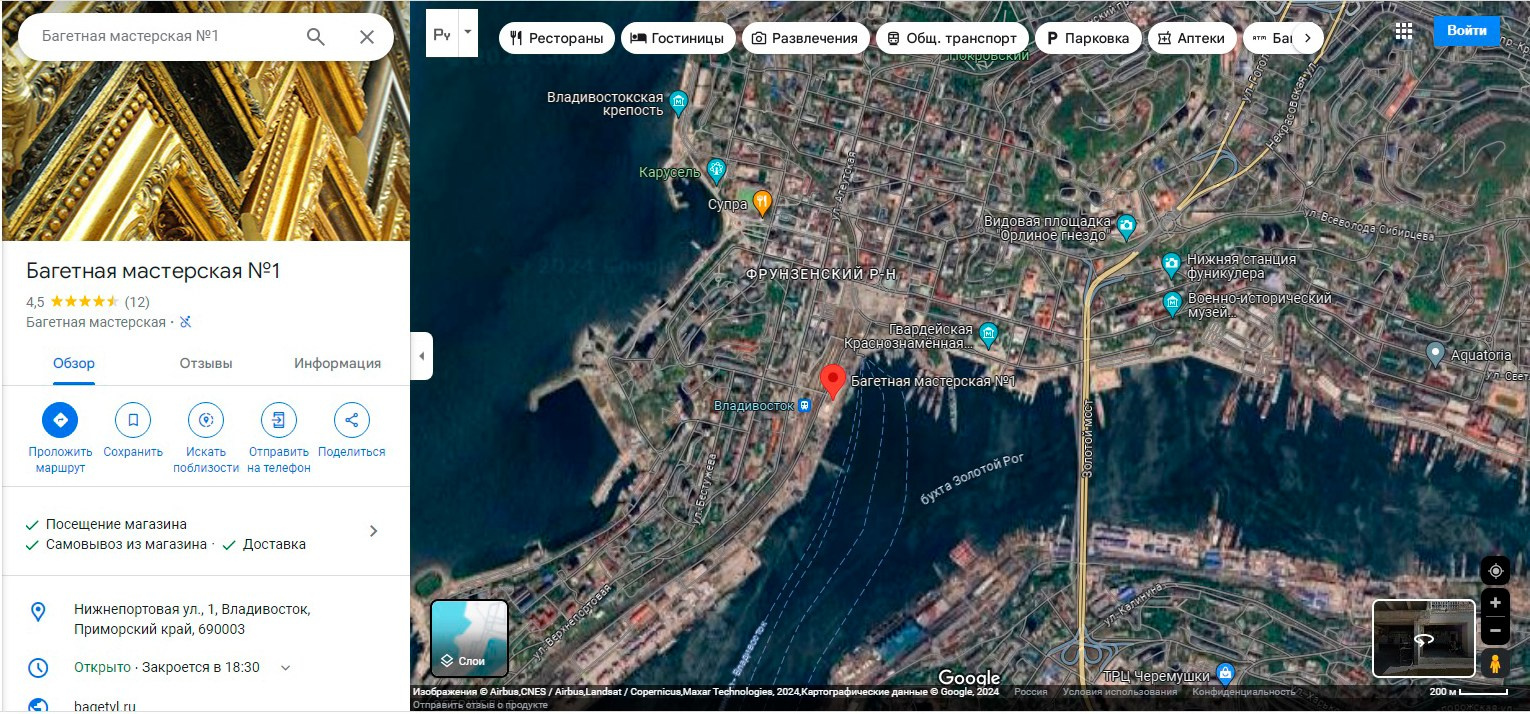Viewport: 1530px width, 714px height.
Task: Click the Поделиться share icon
Action: coord(351,420)
